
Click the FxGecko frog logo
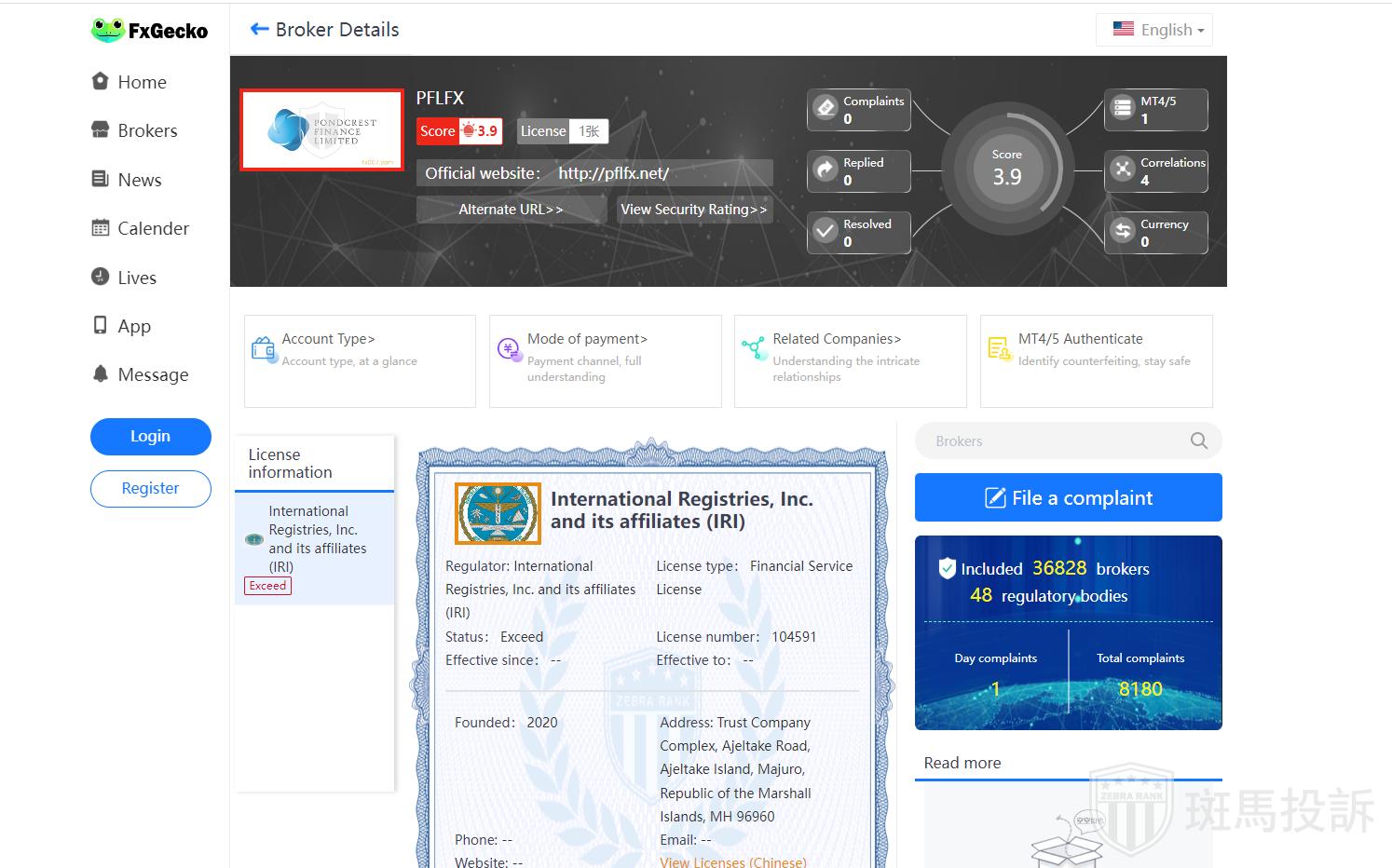click(x=108, y=31)
